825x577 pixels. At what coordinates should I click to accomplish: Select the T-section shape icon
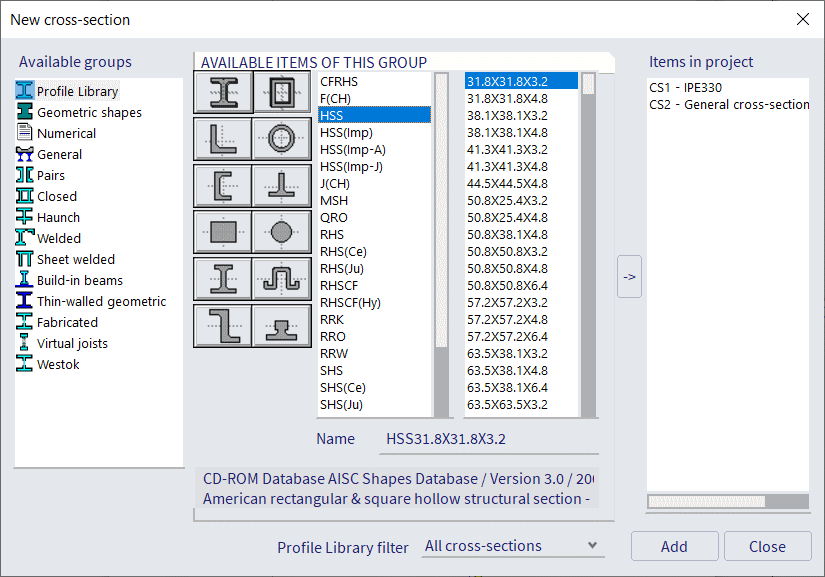(x=281, y=185)
